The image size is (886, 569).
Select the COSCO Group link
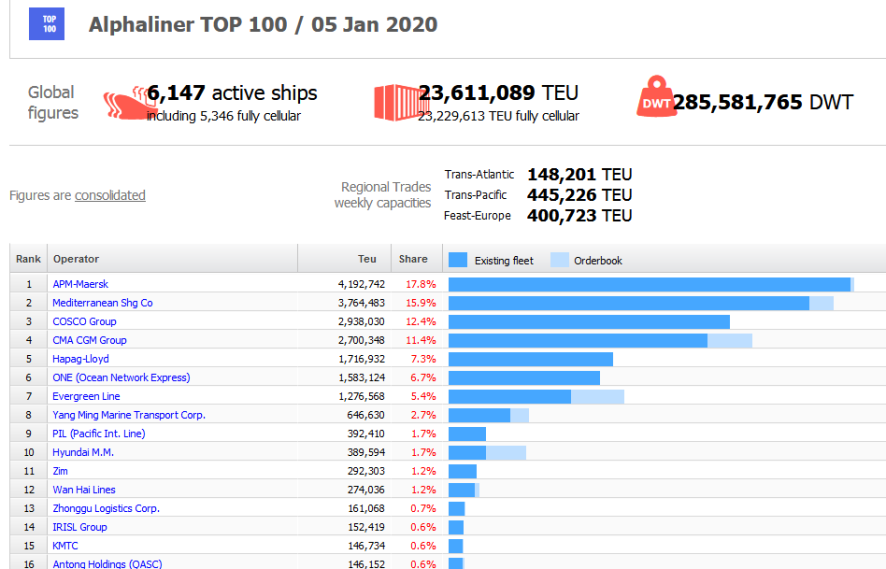pyautogui.click(x=84, y=322)
